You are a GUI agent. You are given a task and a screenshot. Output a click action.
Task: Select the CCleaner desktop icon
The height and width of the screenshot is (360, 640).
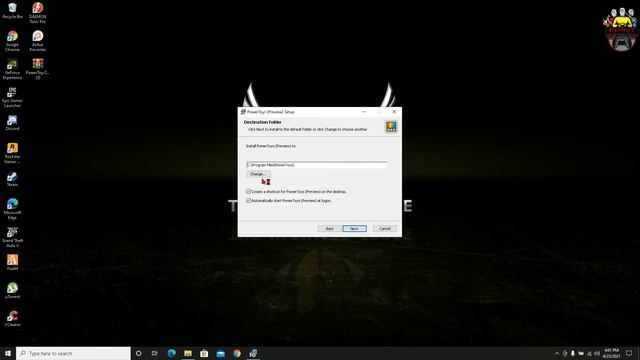[12, 318]
